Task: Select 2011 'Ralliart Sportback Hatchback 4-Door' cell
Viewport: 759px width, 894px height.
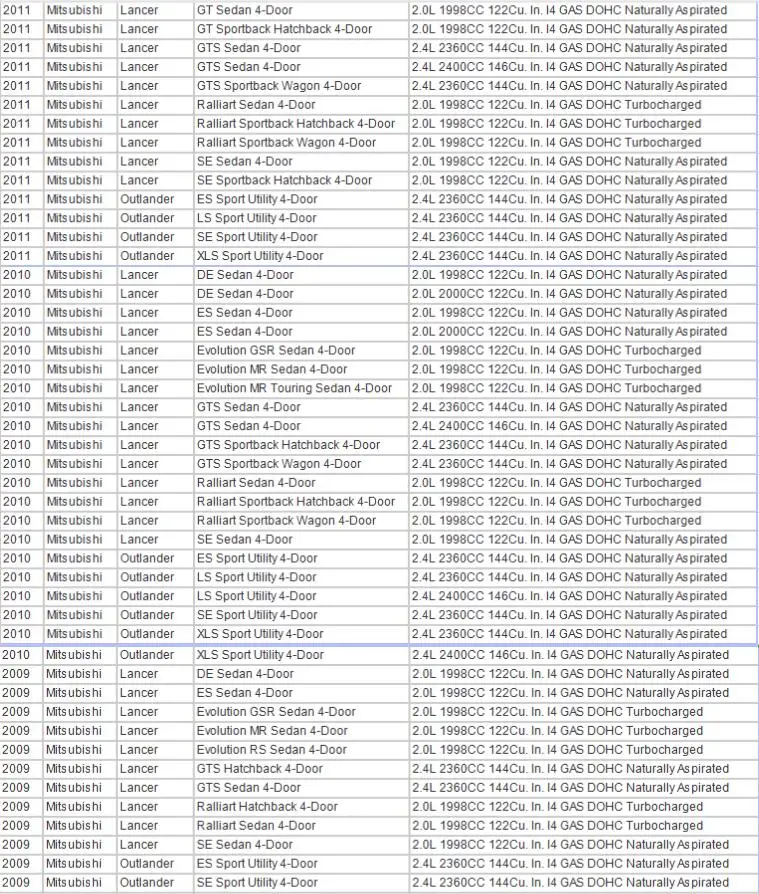Action: (301, 123)
